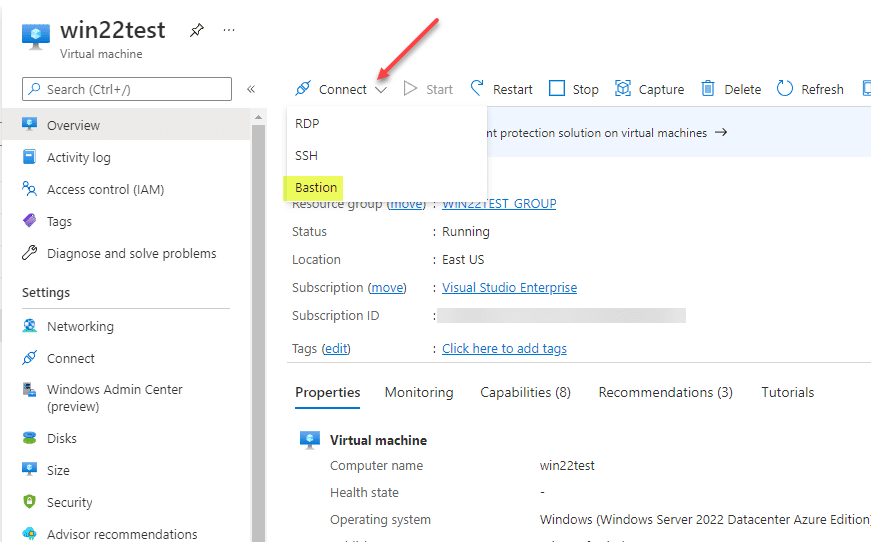The image size is (871, 542).
Task: Open the Recommendations (3) tab
Action: pyautogui.click(x=665, y=392)
